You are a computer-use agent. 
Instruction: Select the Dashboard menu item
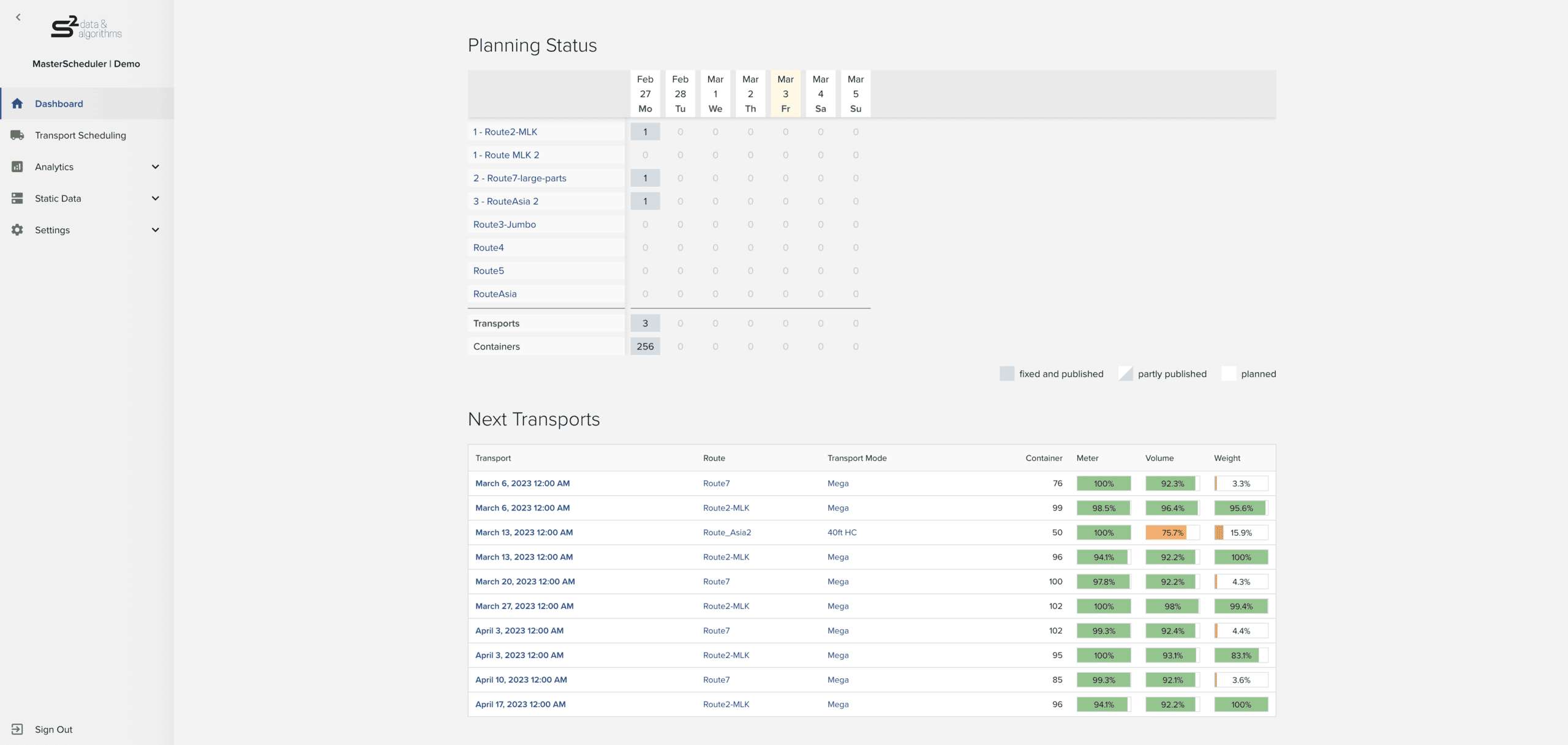59,103
